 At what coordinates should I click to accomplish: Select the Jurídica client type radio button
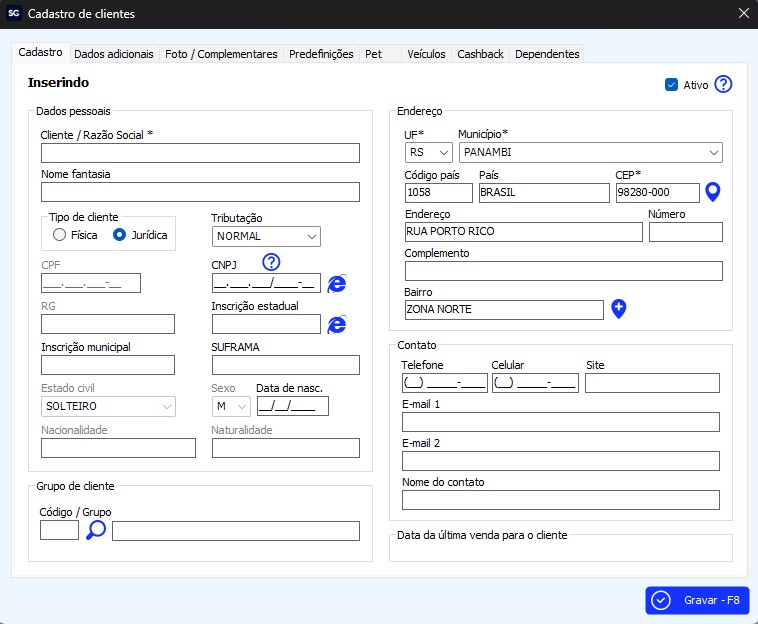coord(120,235)
